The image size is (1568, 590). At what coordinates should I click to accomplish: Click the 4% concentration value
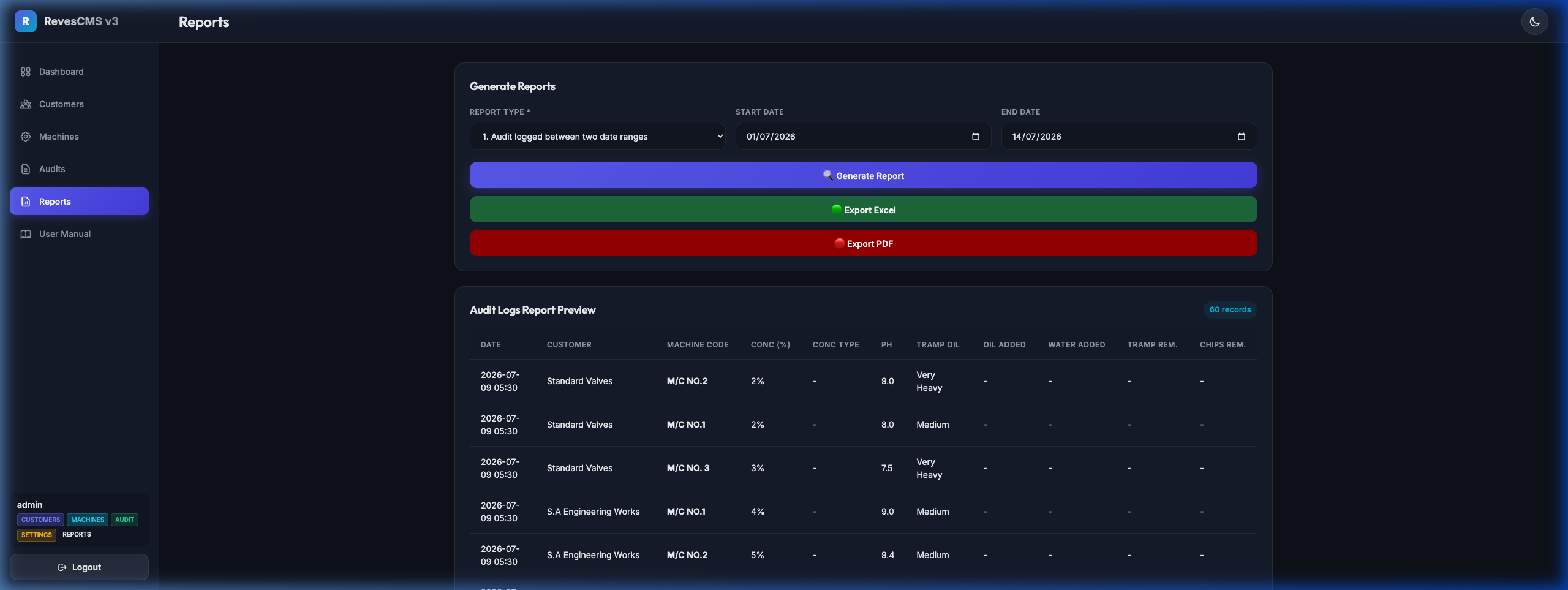(757, 512)
